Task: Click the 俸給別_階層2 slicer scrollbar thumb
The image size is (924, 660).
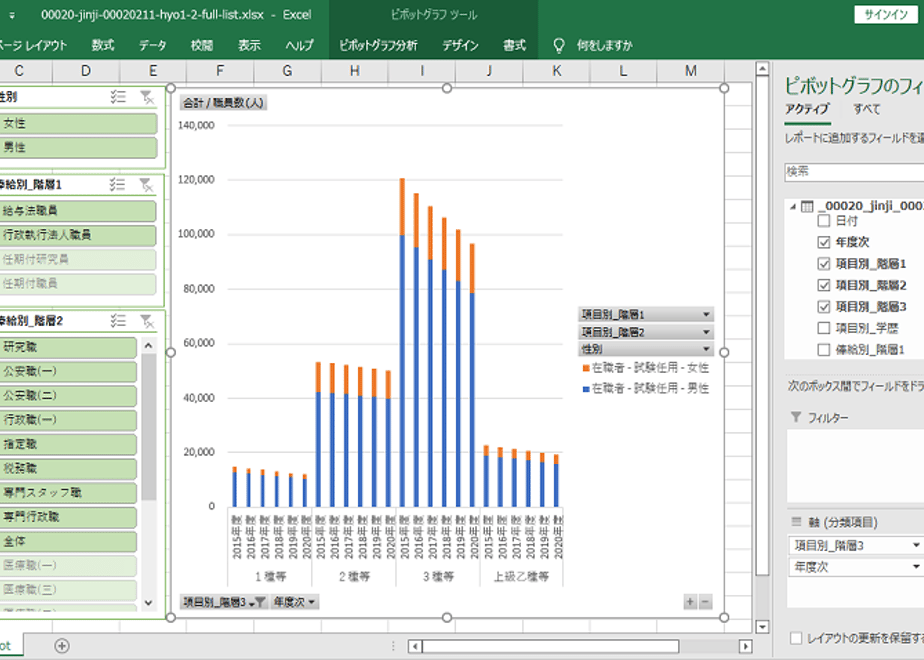Action: pyautogui.click(x=148, y=427)
